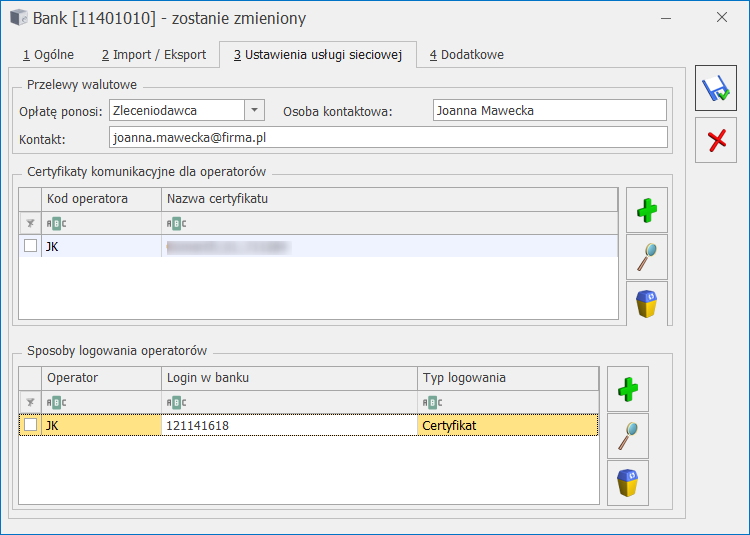Select the JK operator code cell in certificates
Screen dimensions: 750x535
tap(101, 246)
